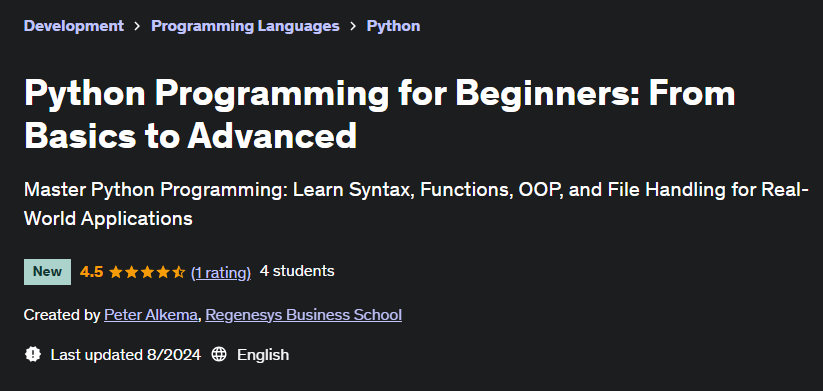Click the 4 students text
The width and height of the screenshot is (823, 391).
[297, 271]
